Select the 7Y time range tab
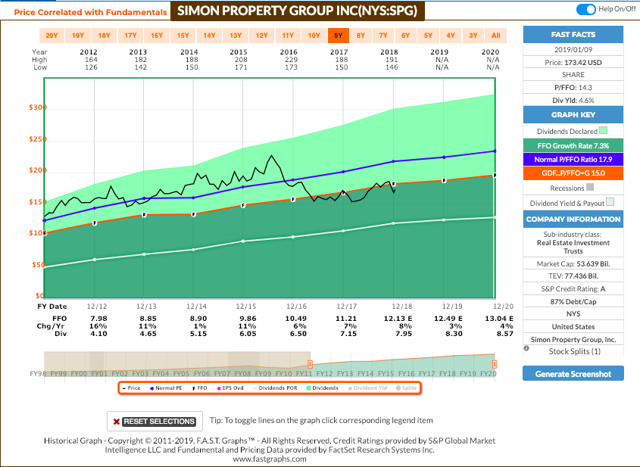This screenshot has height=467, width=640. pyautogui.click(x=383, y=36)
